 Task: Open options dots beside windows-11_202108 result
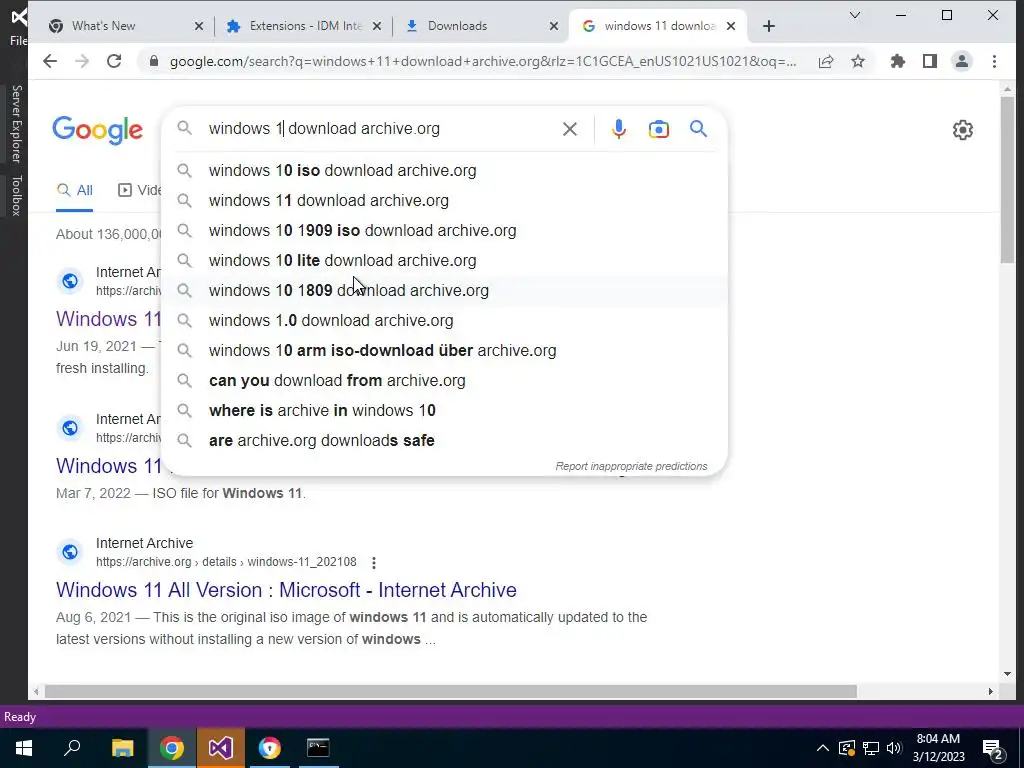tap(374, 562)
